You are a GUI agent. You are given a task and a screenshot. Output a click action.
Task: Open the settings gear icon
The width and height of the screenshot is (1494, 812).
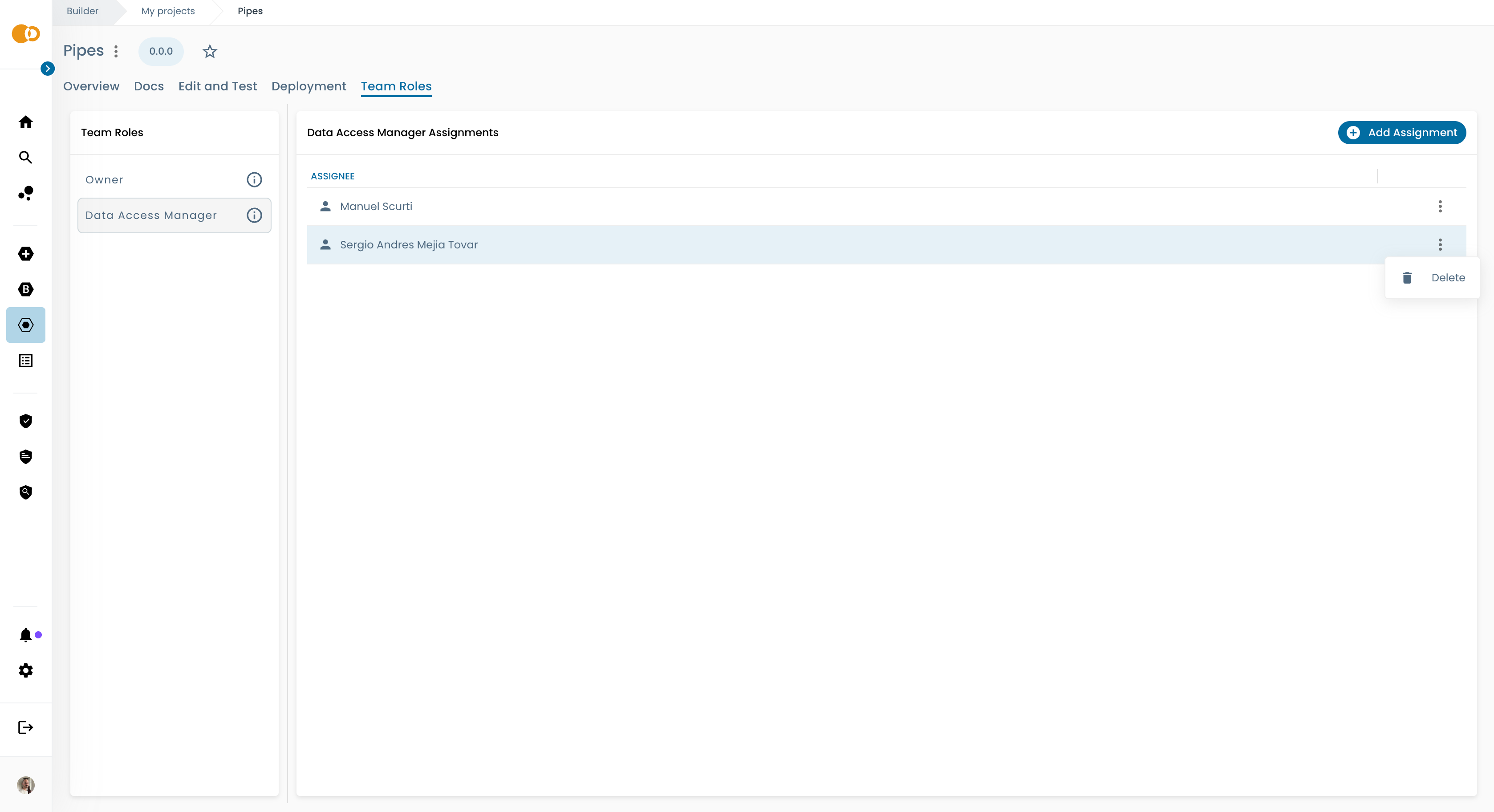tap(25, 670)
